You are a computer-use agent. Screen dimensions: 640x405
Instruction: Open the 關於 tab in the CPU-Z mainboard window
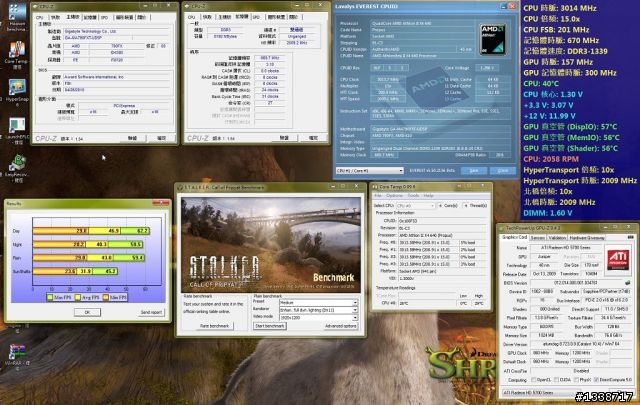pos(141,18)
